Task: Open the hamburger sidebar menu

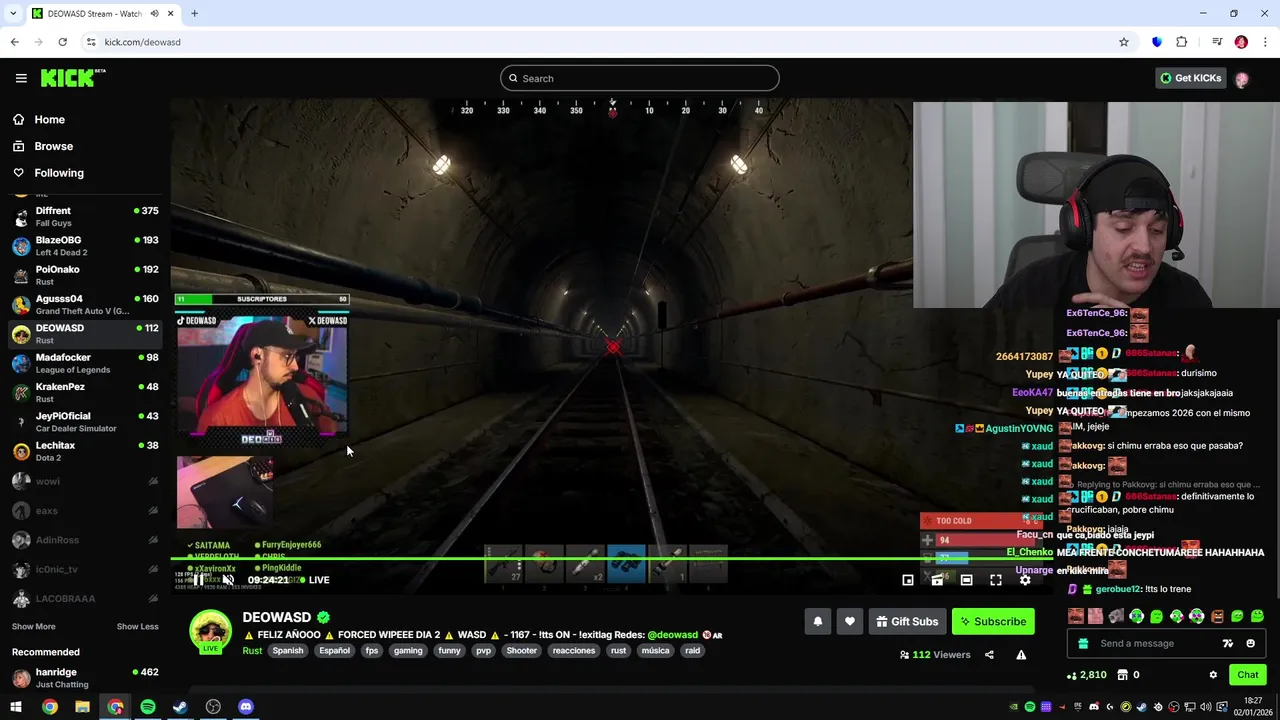Action: pos(21,78)
